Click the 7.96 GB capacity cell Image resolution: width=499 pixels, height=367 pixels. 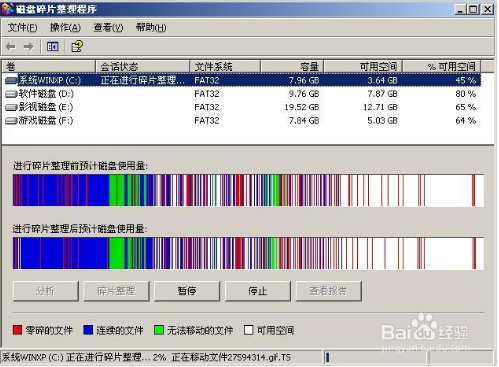(304, 80)
